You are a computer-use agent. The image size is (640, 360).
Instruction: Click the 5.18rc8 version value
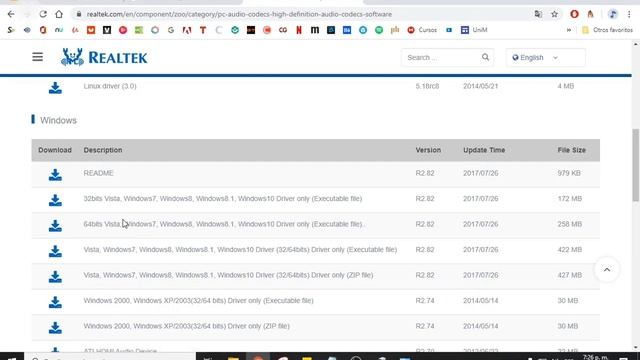[427, 86]
